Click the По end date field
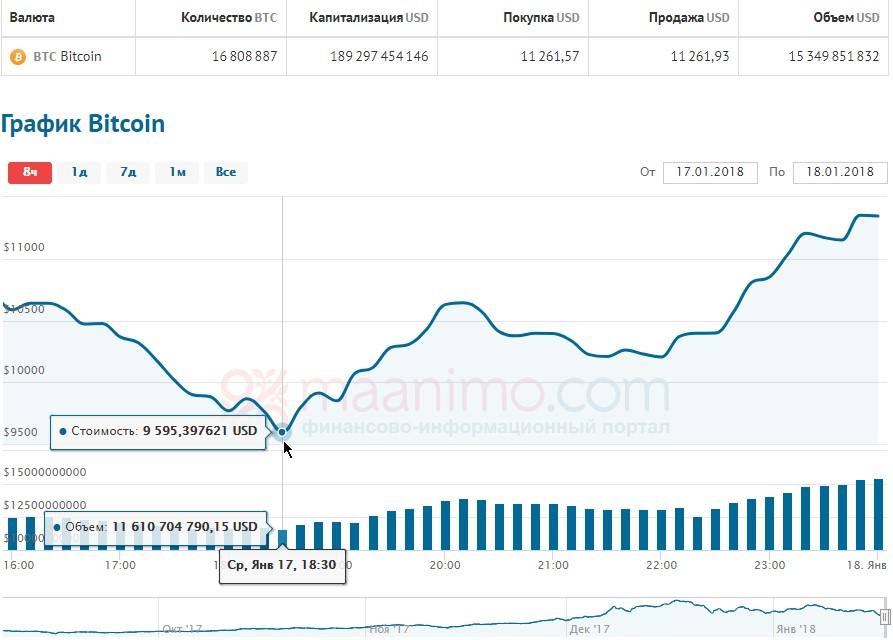The image size is (893, 640). 839,172
